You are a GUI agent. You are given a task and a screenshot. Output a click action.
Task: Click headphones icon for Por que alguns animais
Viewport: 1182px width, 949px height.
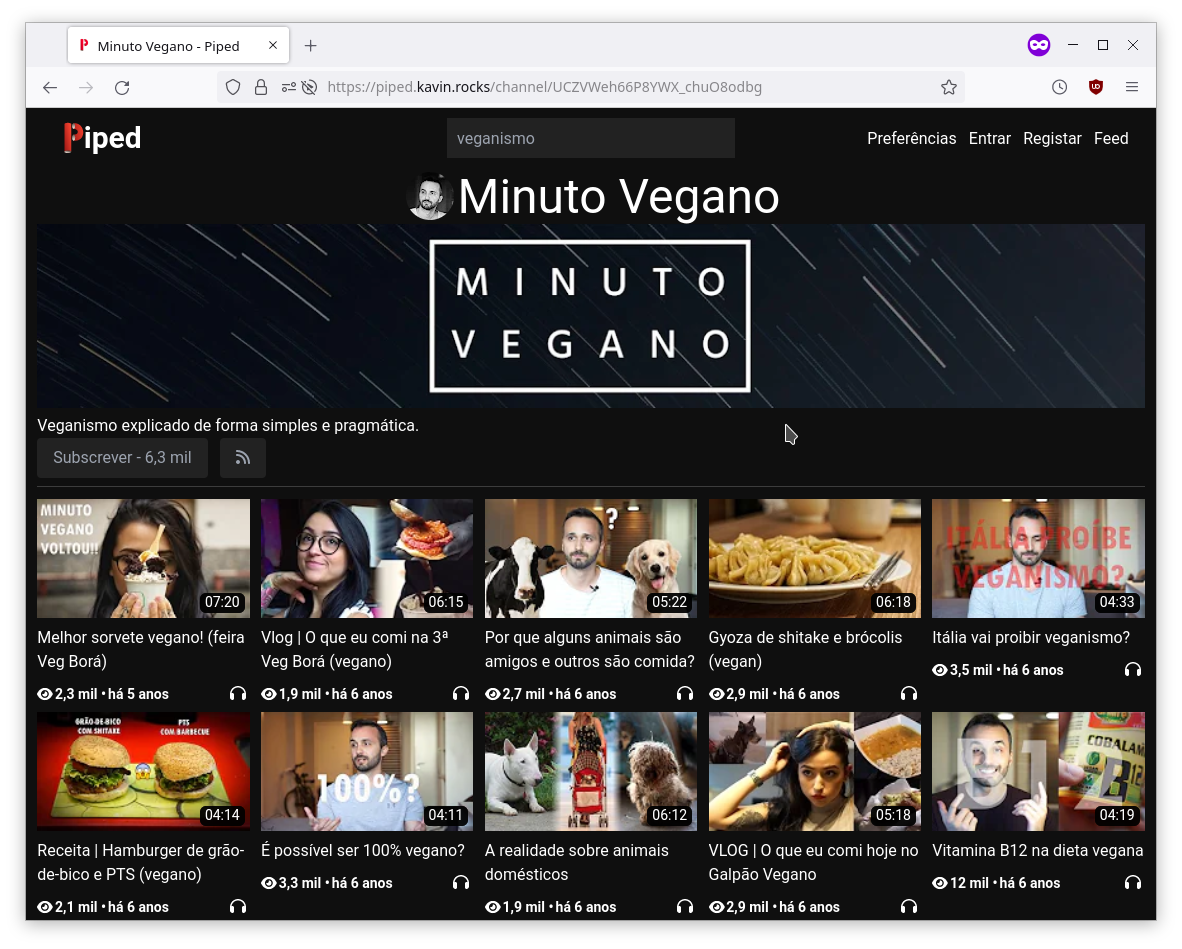point(685,693)
